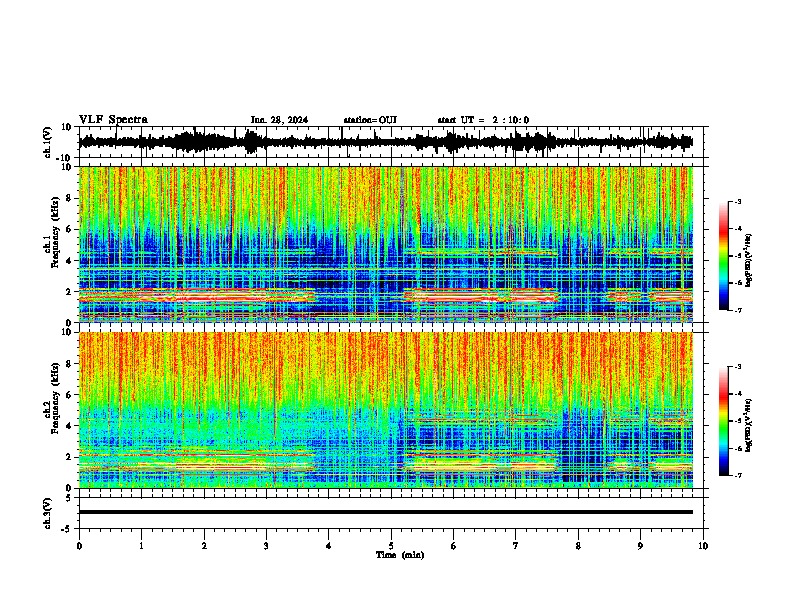Image resolution: width=792 pixels, height=612 pixels.
Task: Click the "6" kHz tick on ch.2 spectrogram
Action: coord(69,395)
